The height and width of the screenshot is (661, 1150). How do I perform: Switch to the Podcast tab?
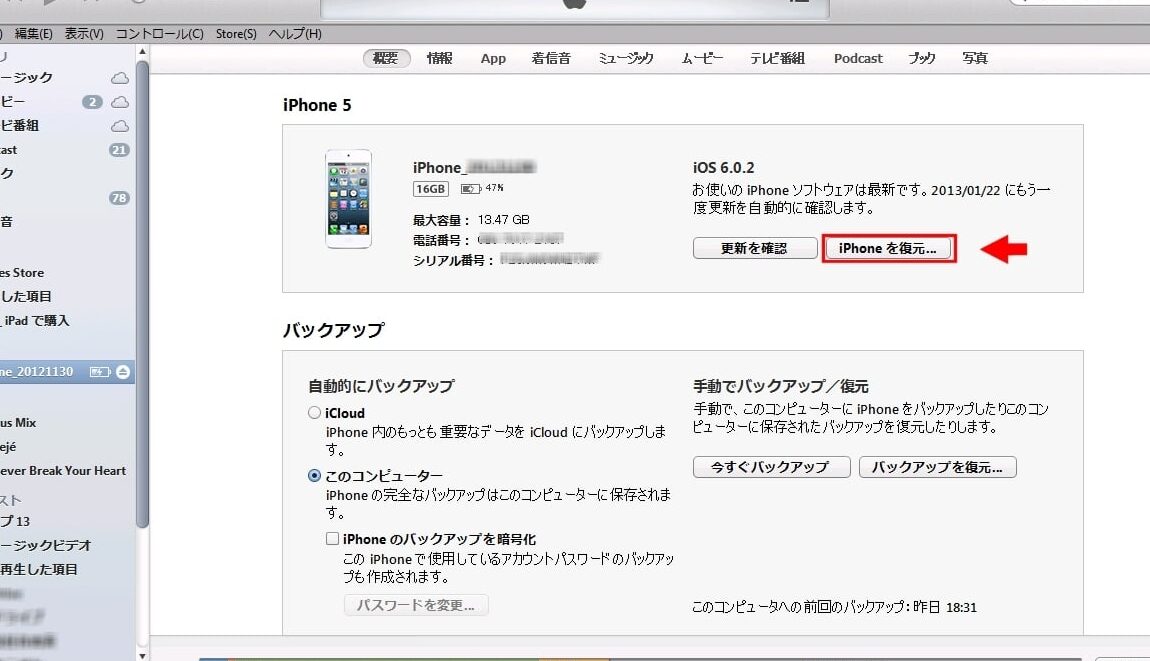pyautogui.click(x=858, y=59)
